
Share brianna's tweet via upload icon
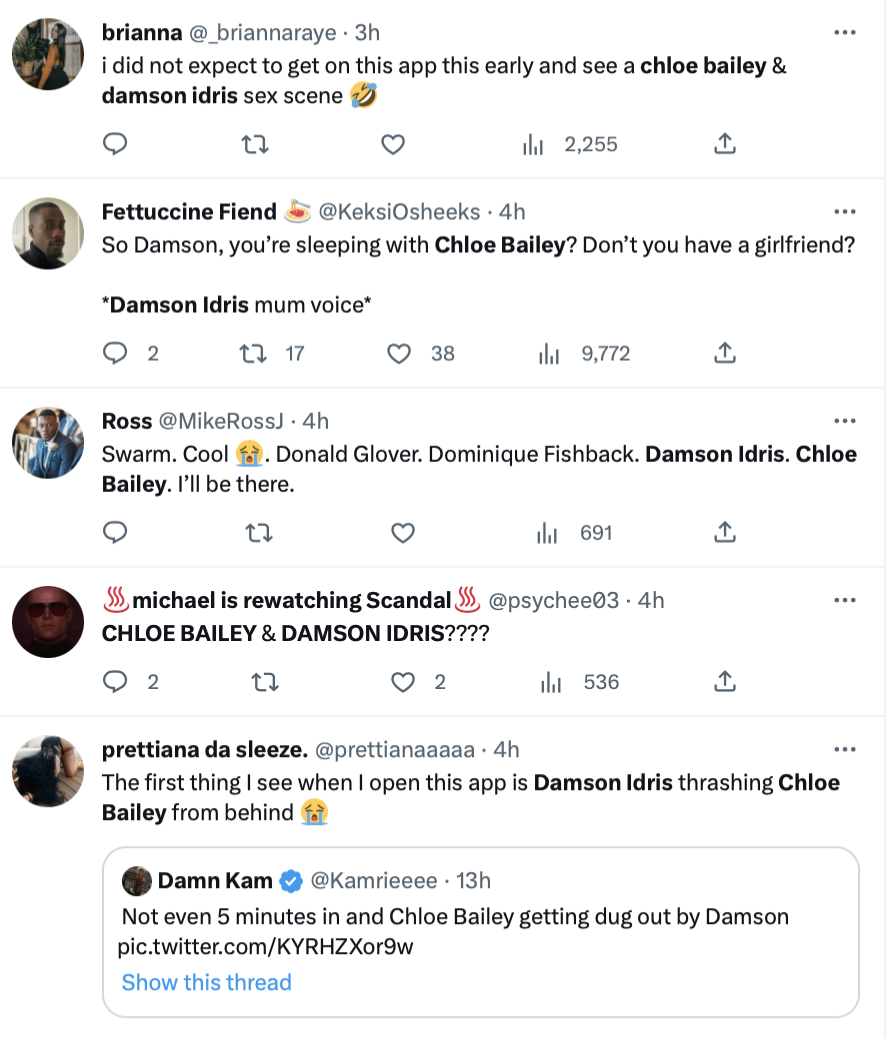click(725, 144)
